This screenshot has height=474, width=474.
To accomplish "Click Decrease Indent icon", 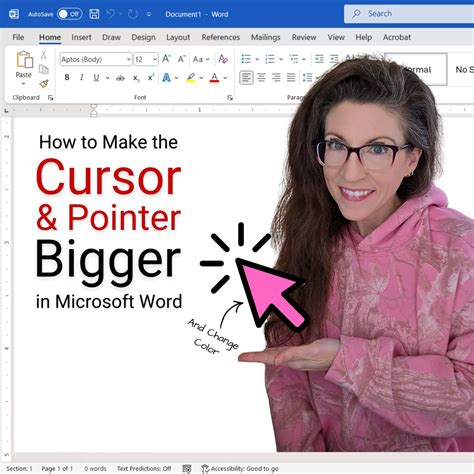I will point(319,59).
